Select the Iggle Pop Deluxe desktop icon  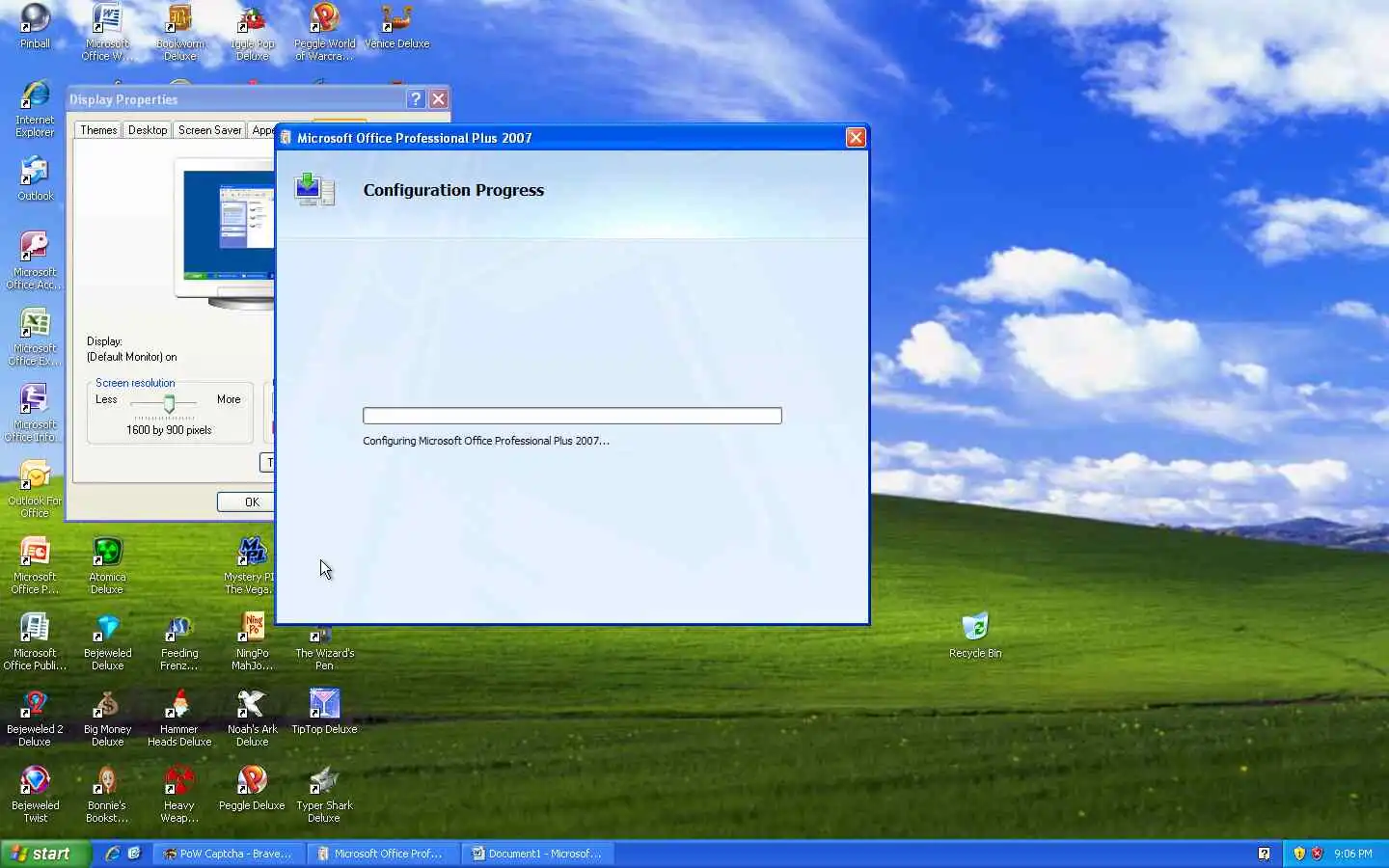(x=253, y=31)
